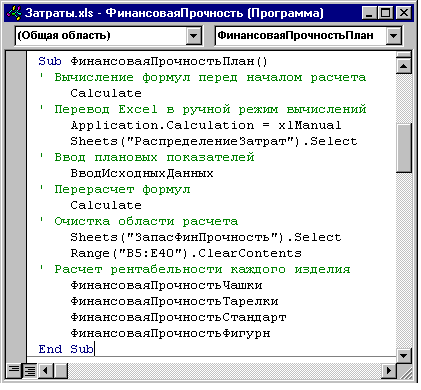The width and height of the screenshot is (421, 390).
Task: Click the line Sub ФинансоваяПрочностьПлан()
Action: 153,61
